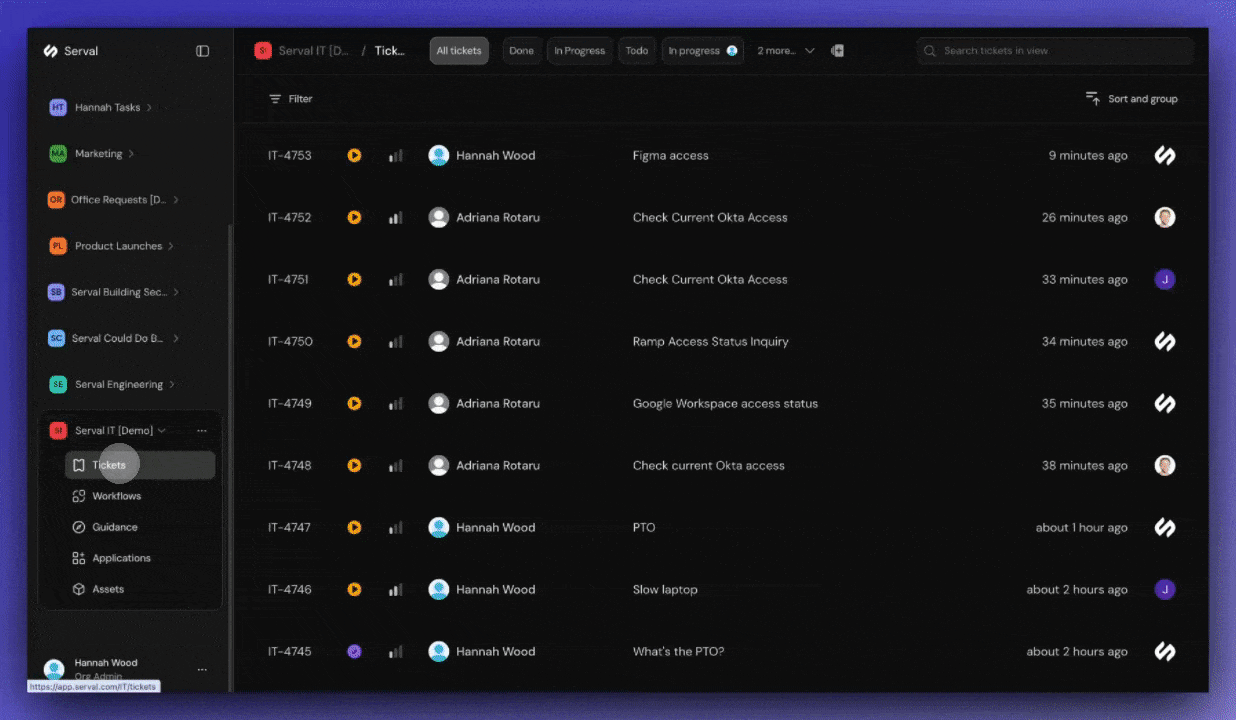Click the status icon for ticket IT-4753
Screen dimensions: 1236x720
354,156
